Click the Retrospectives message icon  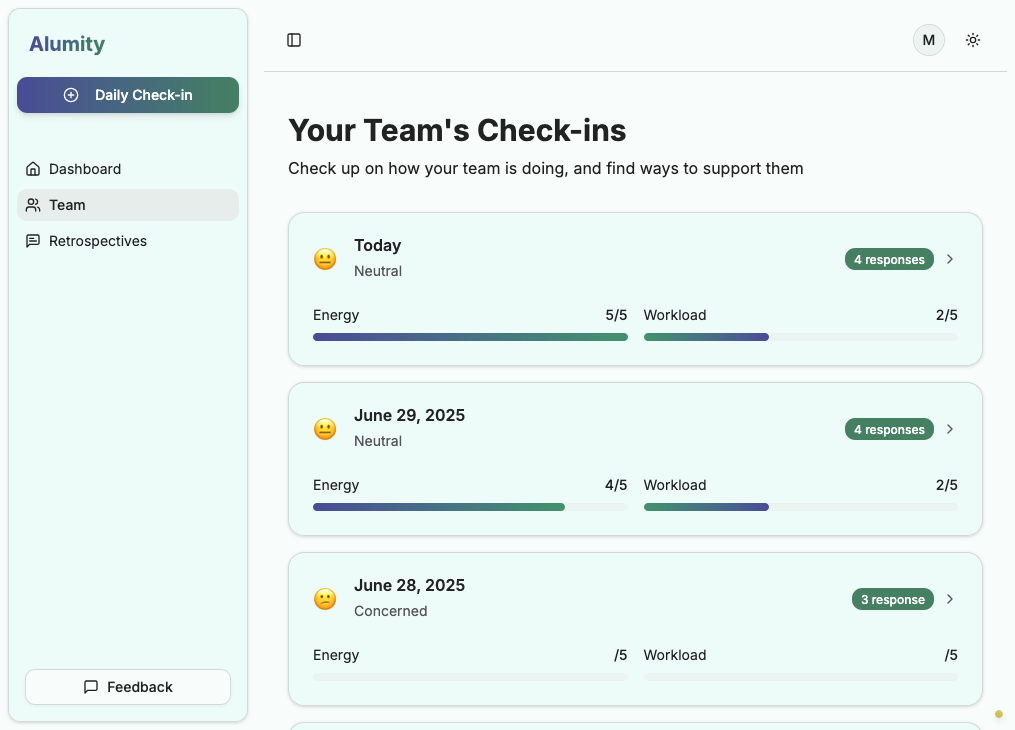[x=33, y=241]
